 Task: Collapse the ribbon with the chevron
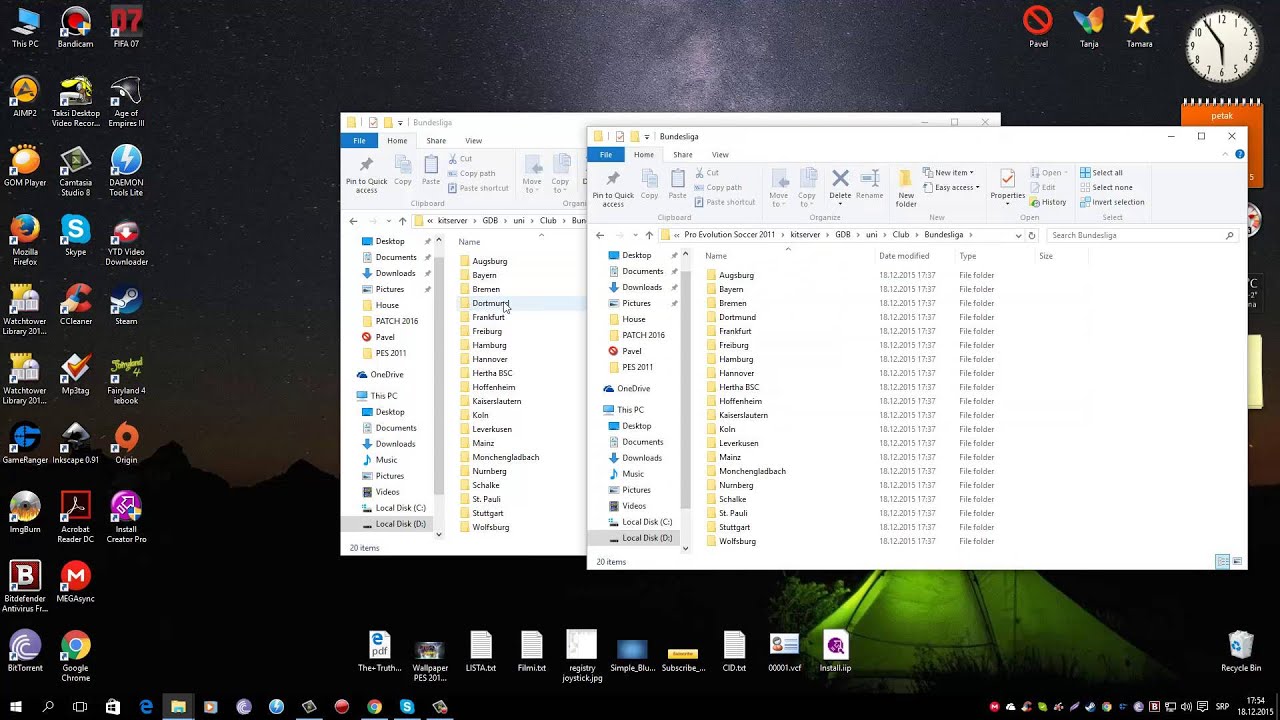[x=1225, y=154]
